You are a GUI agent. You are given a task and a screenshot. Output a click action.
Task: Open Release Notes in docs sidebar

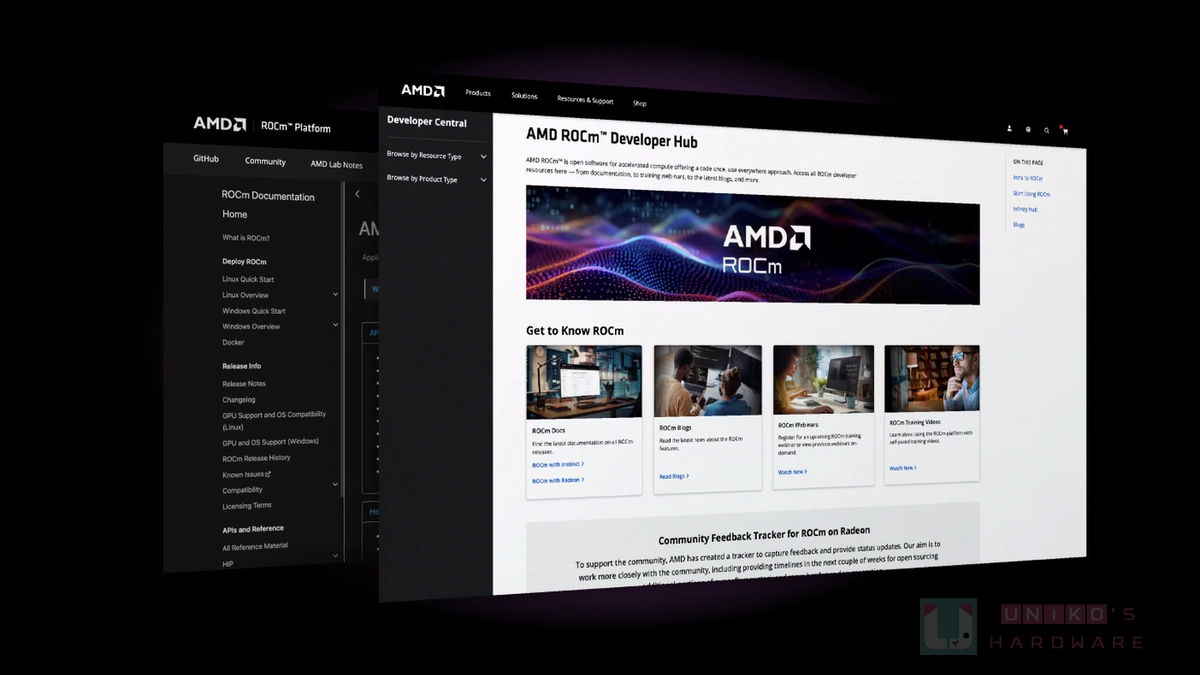pyautogui.click(x=244, y=384)
